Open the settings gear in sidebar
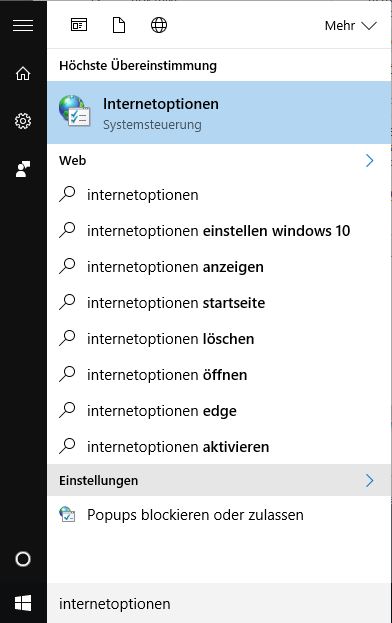The image size is (392, 623). [x=23, y=121]
